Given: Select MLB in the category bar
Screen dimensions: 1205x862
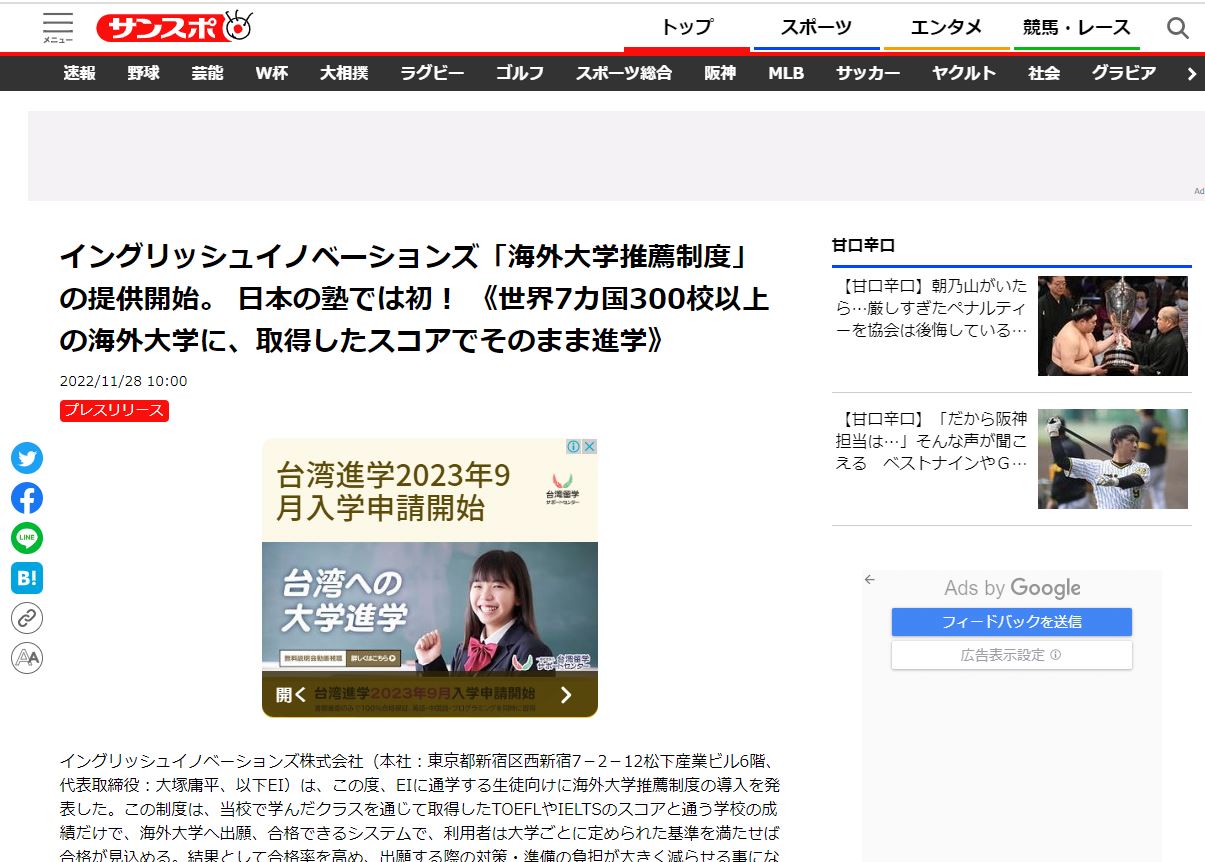Looking at the screenshot, I should click(786, 73).
